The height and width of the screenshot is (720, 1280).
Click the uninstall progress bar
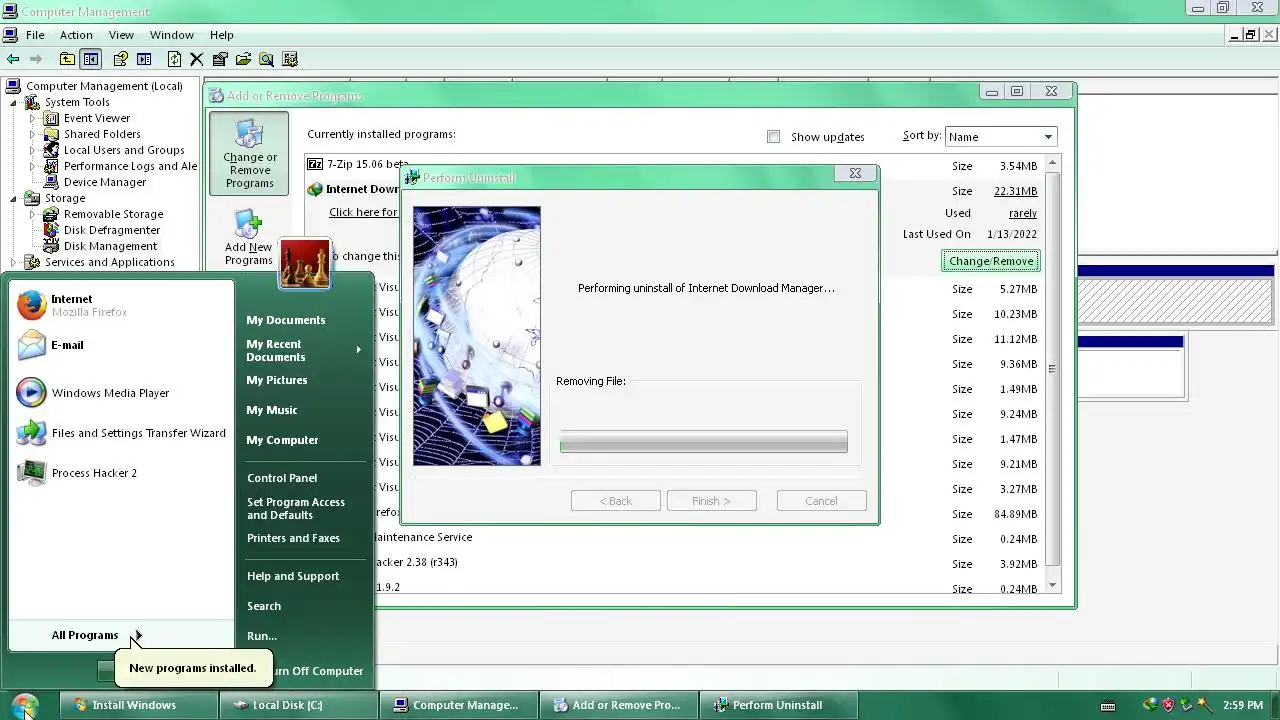click(x=703, y=442)
